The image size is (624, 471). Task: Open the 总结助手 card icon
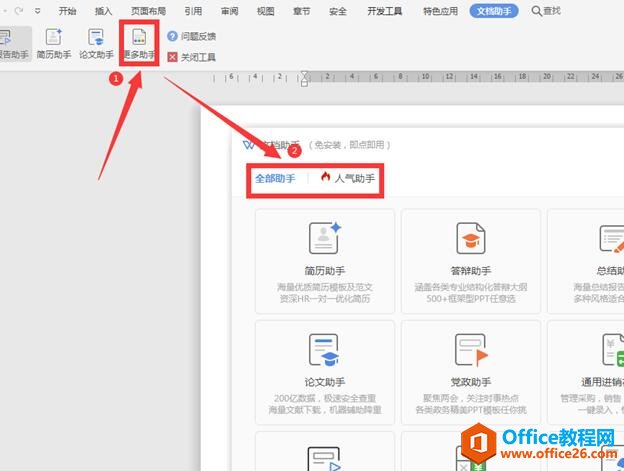pyautogui.click(x=612, y=238)
